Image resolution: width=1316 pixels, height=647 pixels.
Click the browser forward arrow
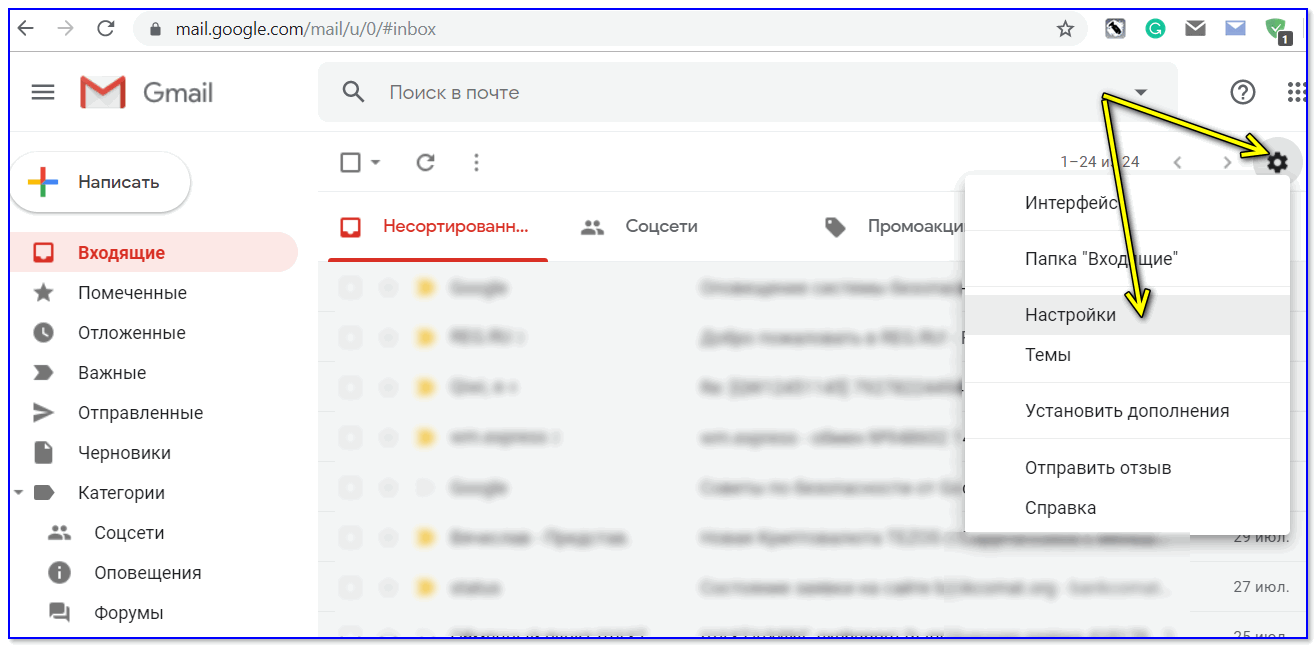66,29
